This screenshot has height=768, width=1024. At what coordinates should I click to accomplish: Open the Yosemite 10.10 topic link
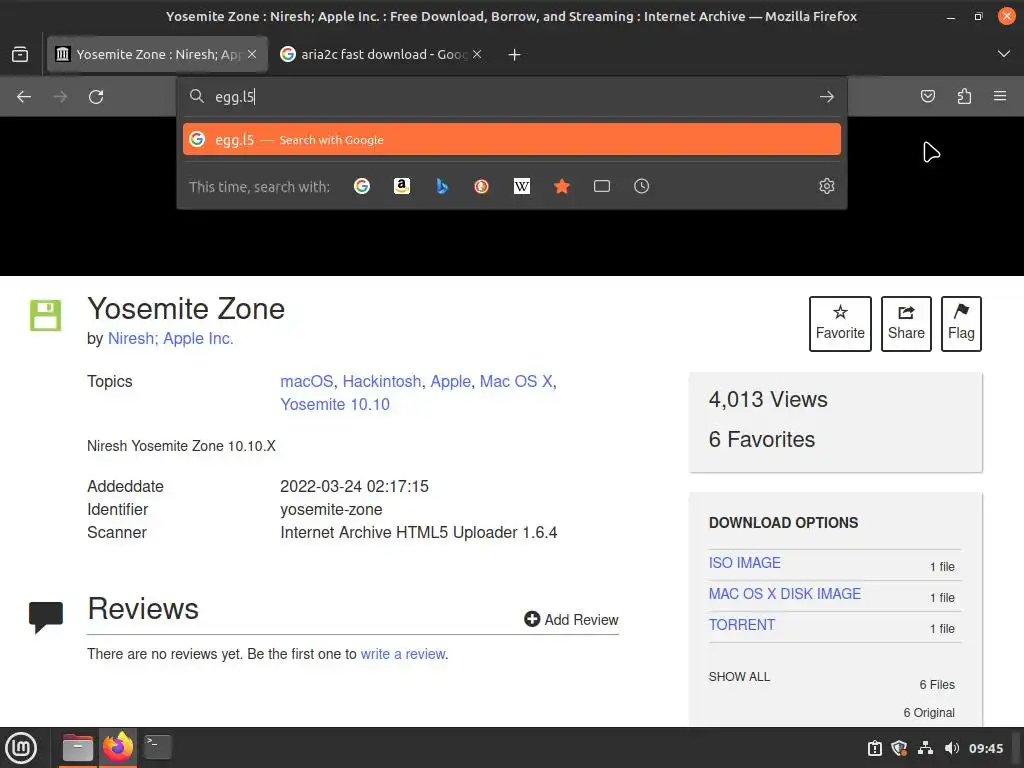[335, 404]
